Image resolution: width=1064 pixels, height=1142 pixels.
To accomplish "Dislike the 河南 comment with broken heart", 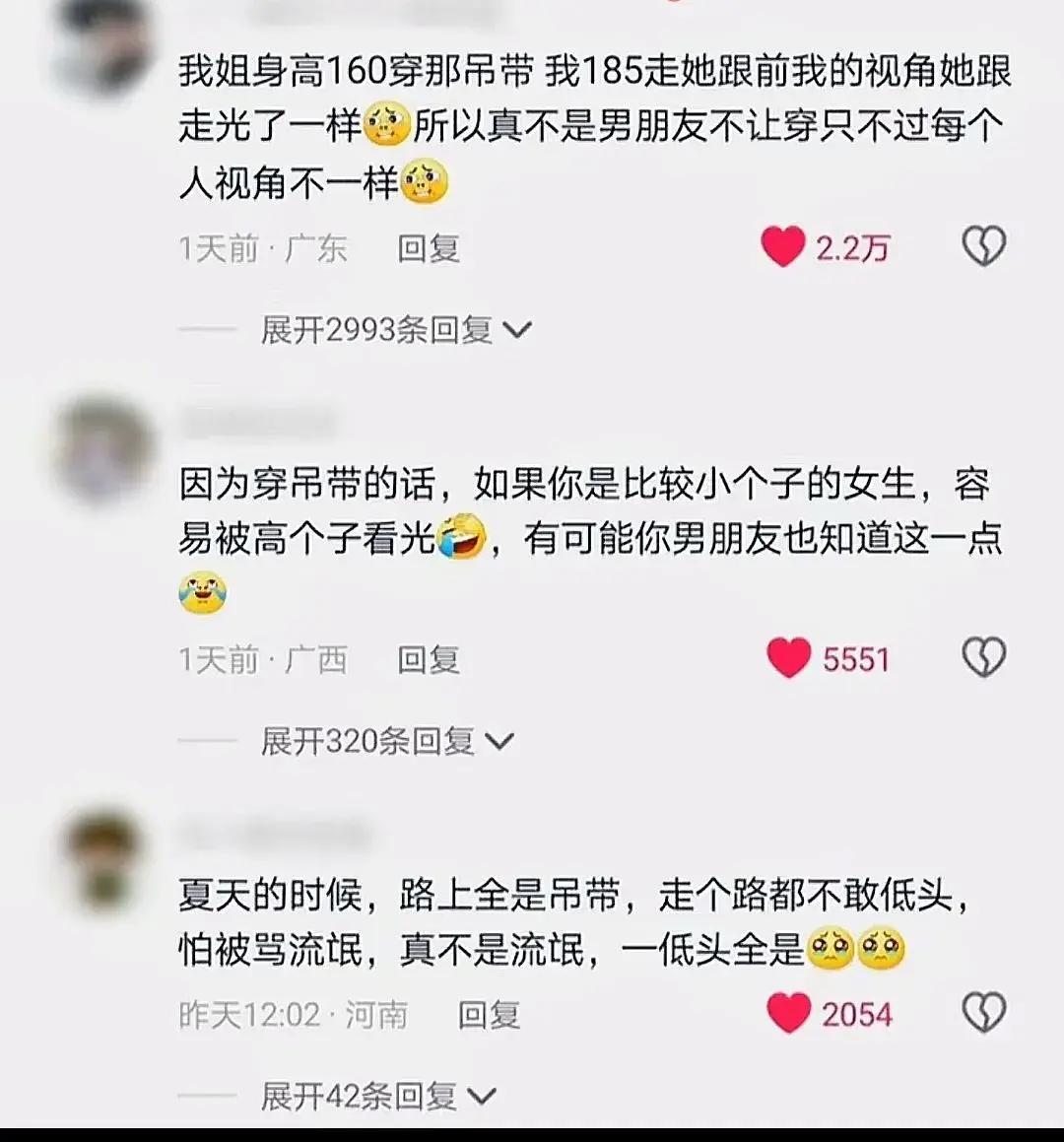I will pyautogui.click(x=984, y=1012).
